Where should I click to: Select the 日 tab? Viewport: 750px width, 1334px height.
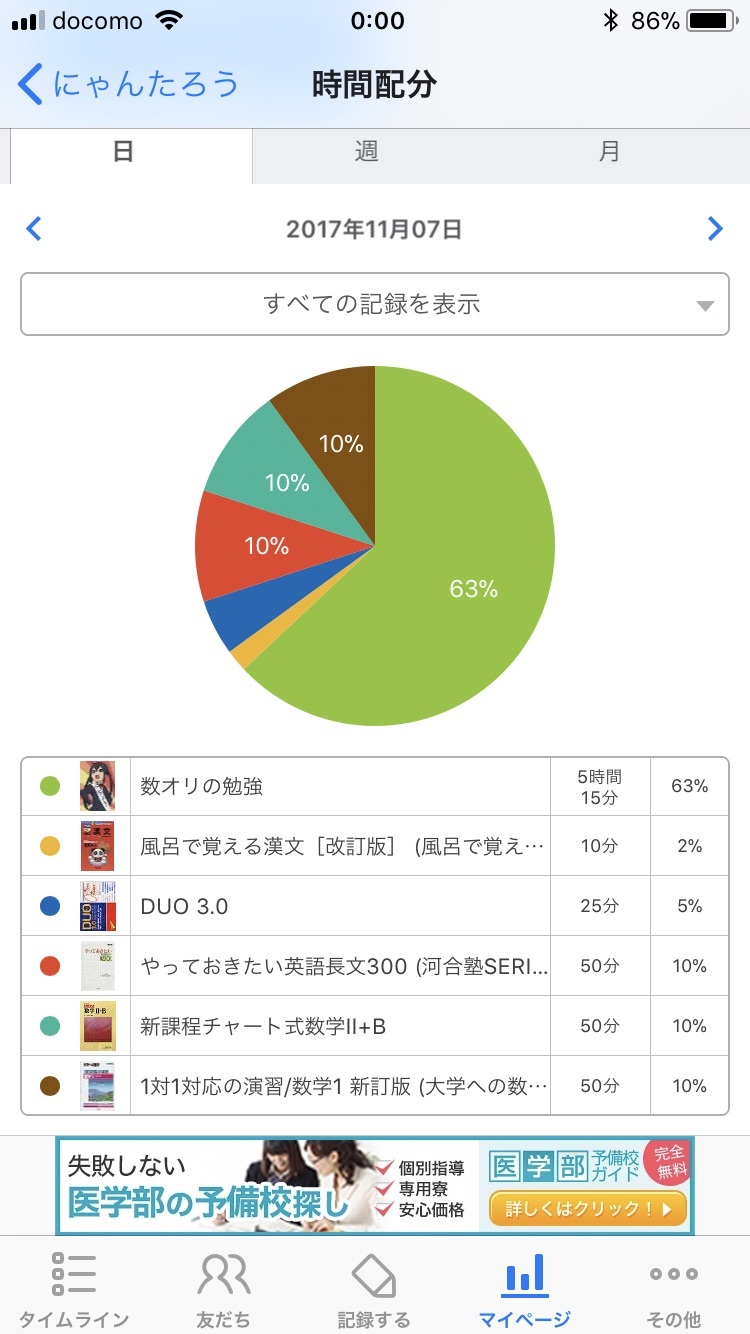click(x=124, y=152)
